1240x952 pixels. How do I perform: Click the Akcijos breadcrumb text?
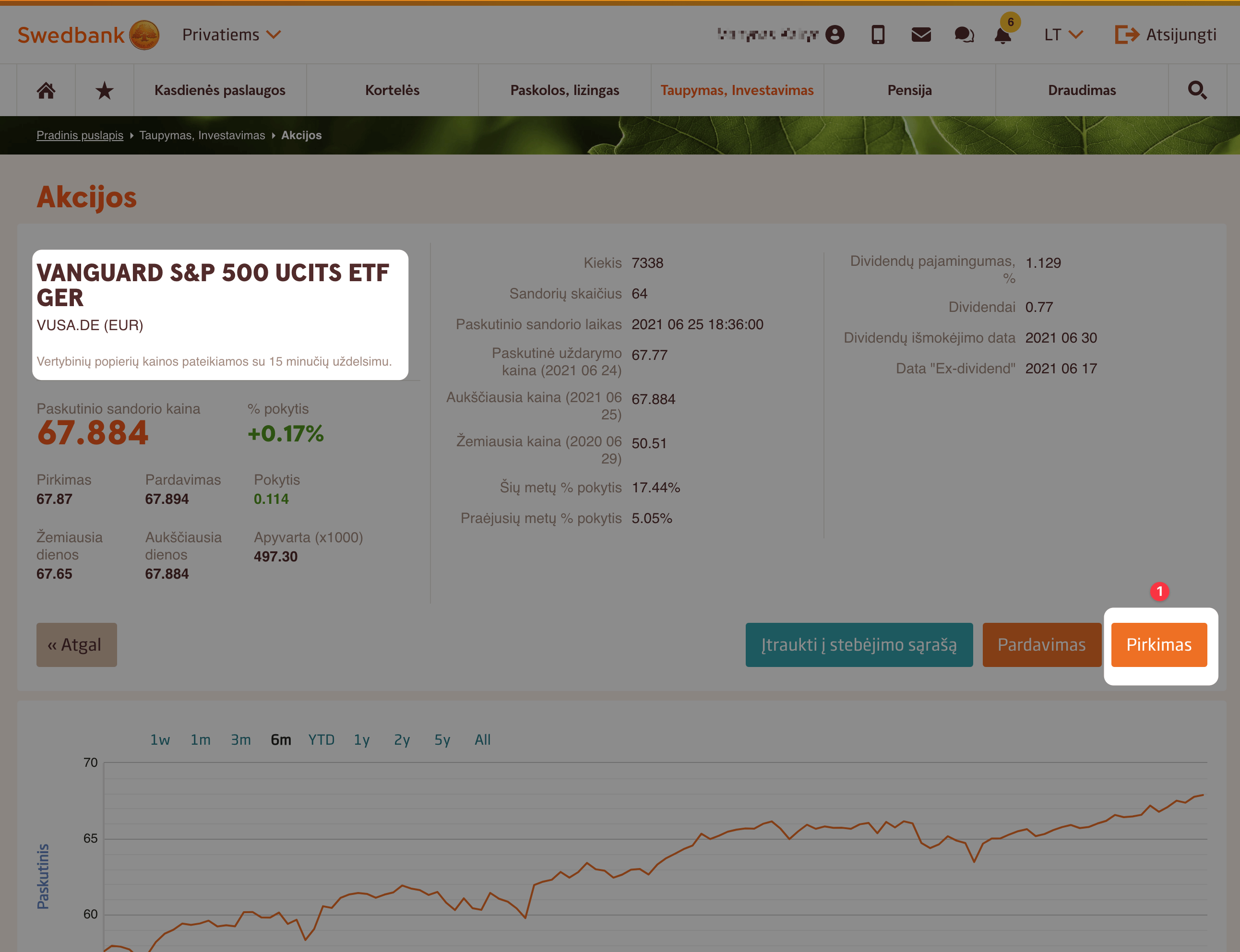[x=301, y=135]
